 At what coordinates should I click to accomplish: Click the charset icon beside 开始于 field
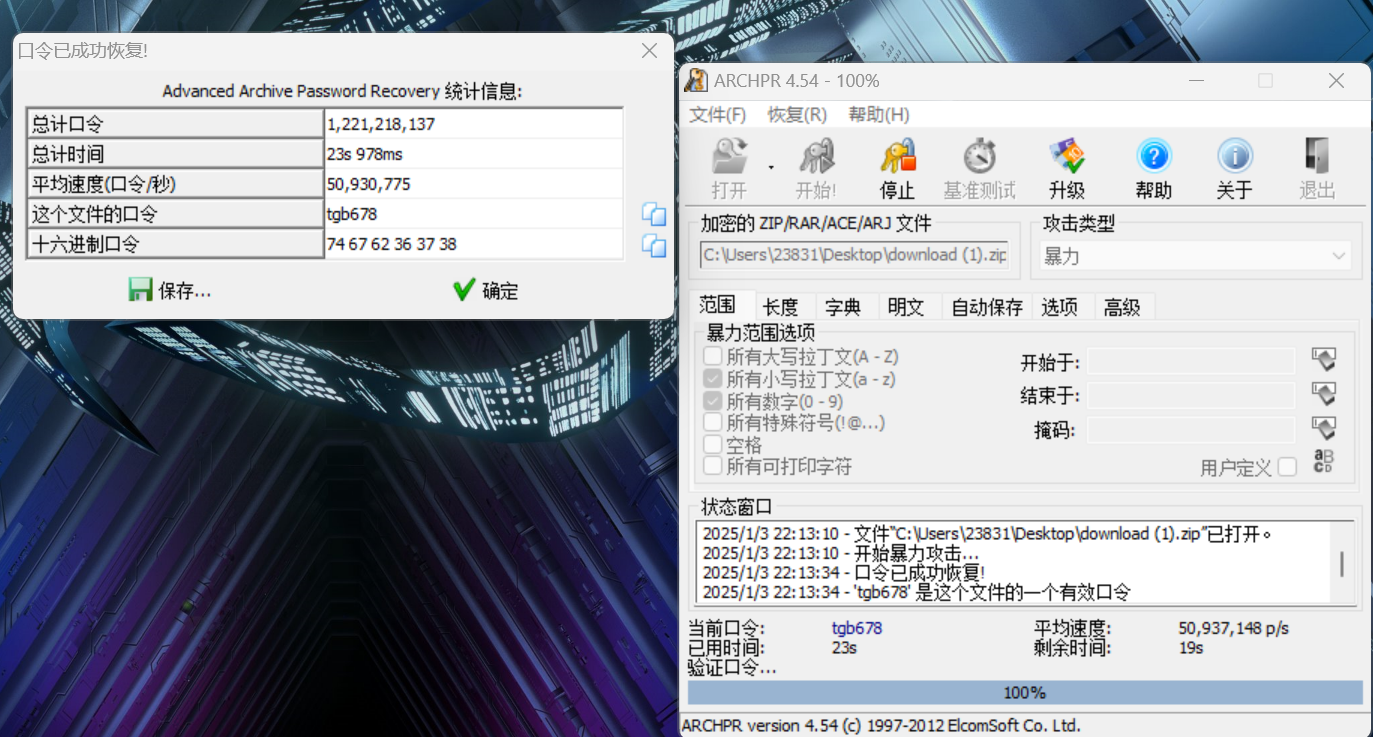coord(1324,360)
